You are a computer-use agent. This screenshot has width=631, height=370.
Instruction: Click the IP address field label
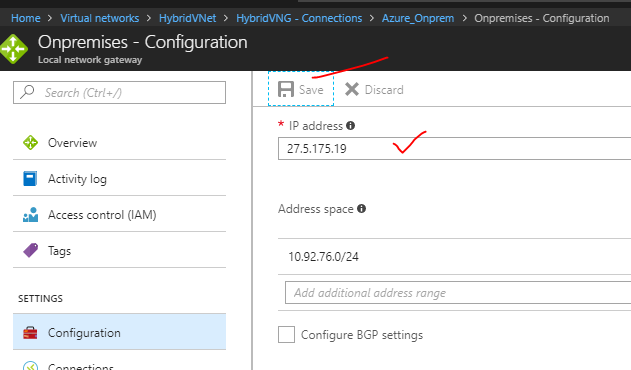point(316,126)
